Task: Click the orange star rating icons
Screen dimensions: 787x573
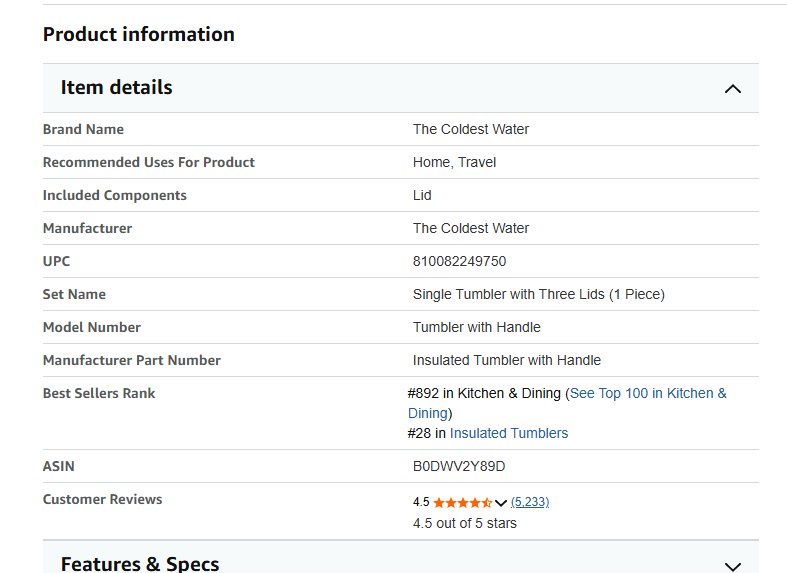Action: [463, 502]
